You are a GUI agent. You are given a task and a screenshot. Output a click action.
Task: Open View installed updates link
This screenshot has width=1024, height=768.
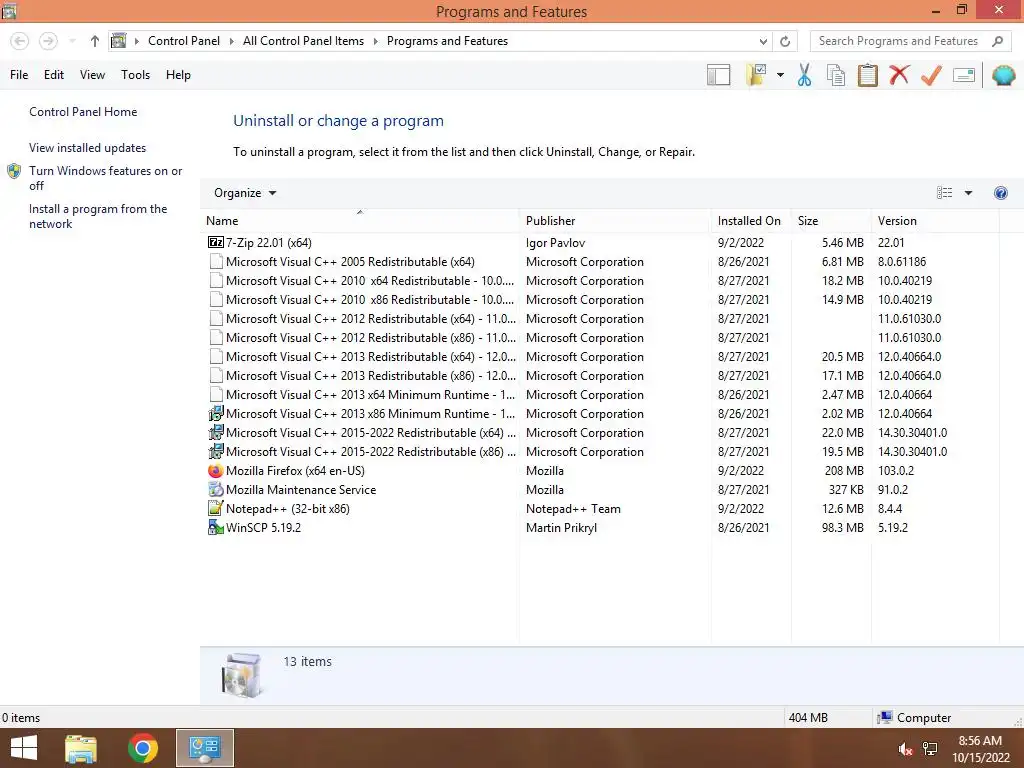(x=88, y=148)
